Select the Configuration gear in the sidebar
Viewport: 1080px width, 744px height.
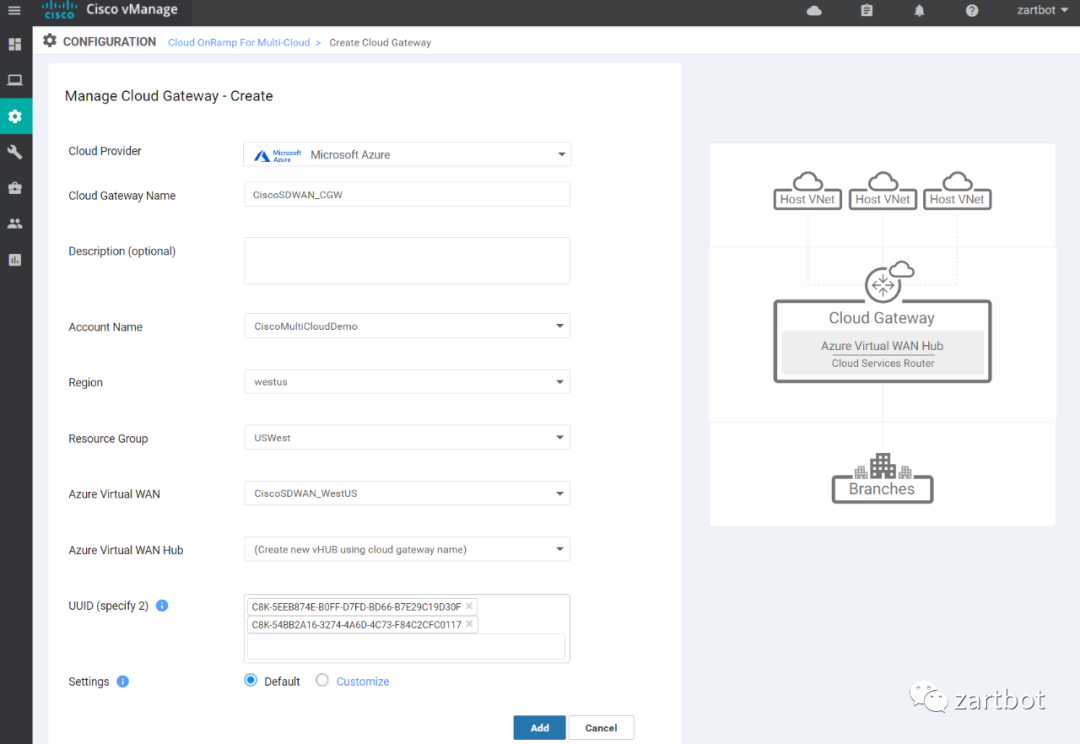15,116
